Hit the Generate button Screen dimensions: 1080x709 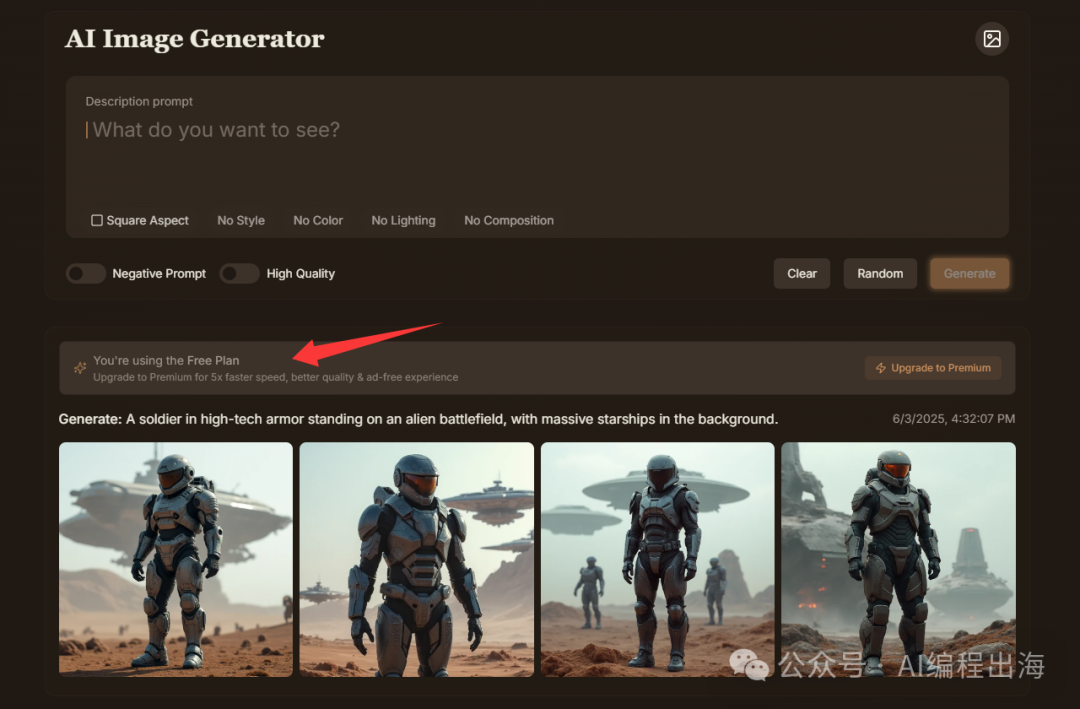click(969, 273)
